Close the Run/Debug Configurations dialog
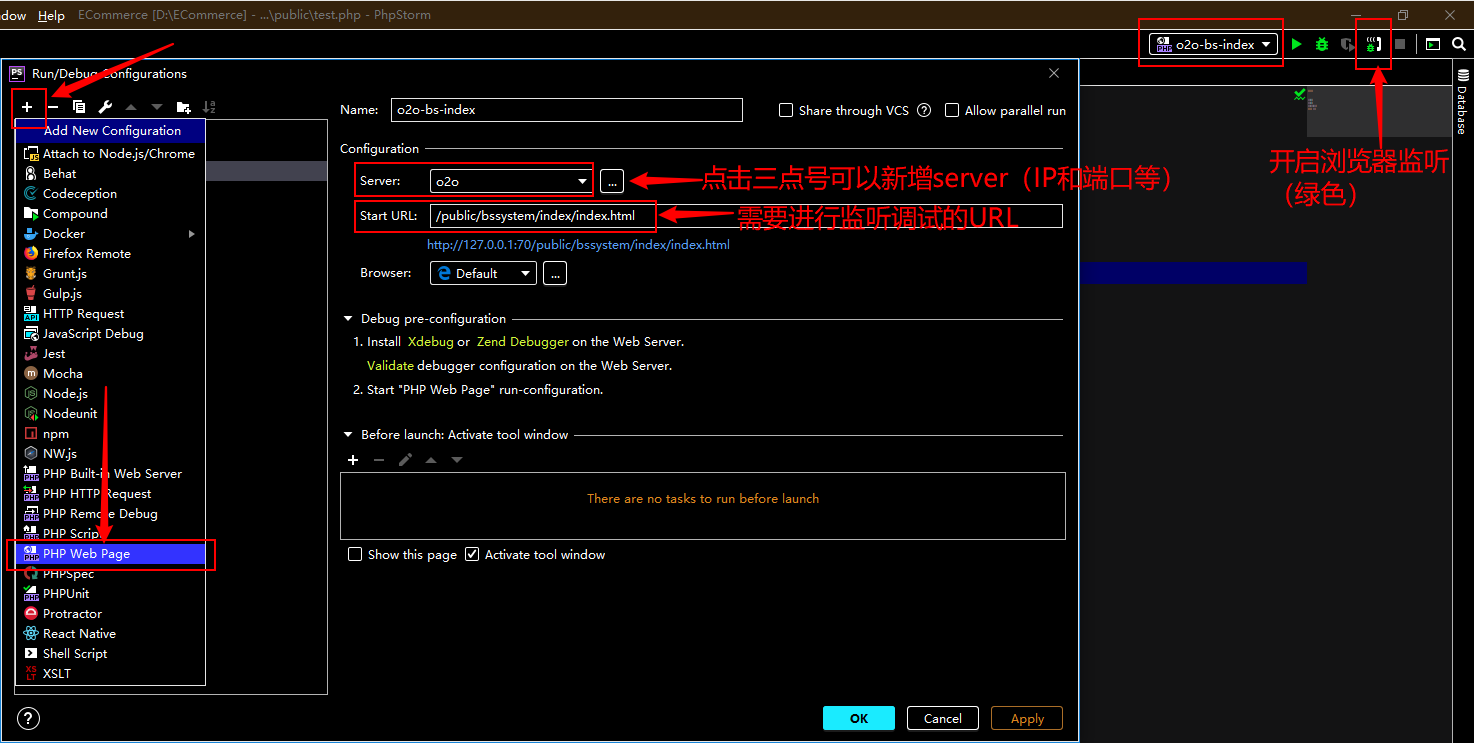1474x743 pixels. [1054, 73]
